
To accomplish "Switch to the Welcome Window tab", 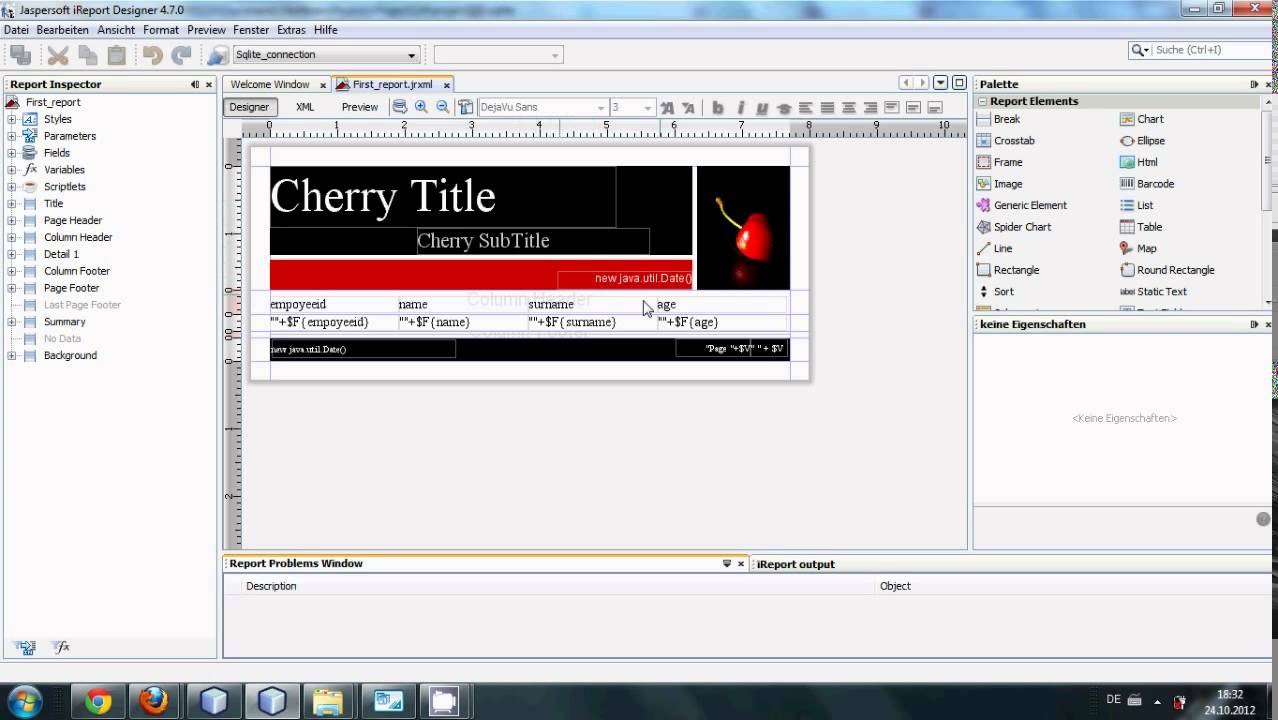I will coord(271,85).
